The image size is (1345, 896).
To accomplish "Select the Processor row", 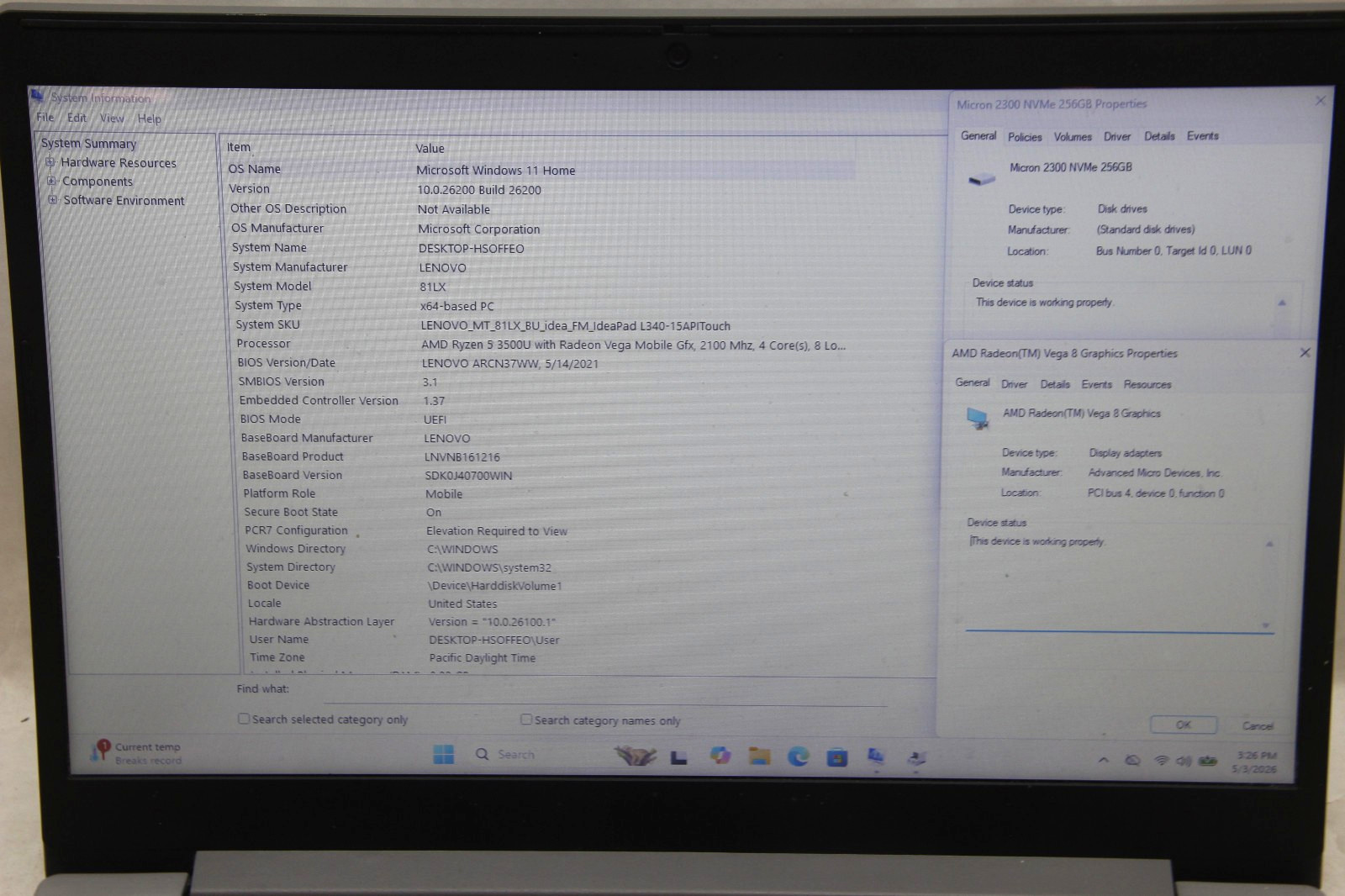I will coord(541,345).
